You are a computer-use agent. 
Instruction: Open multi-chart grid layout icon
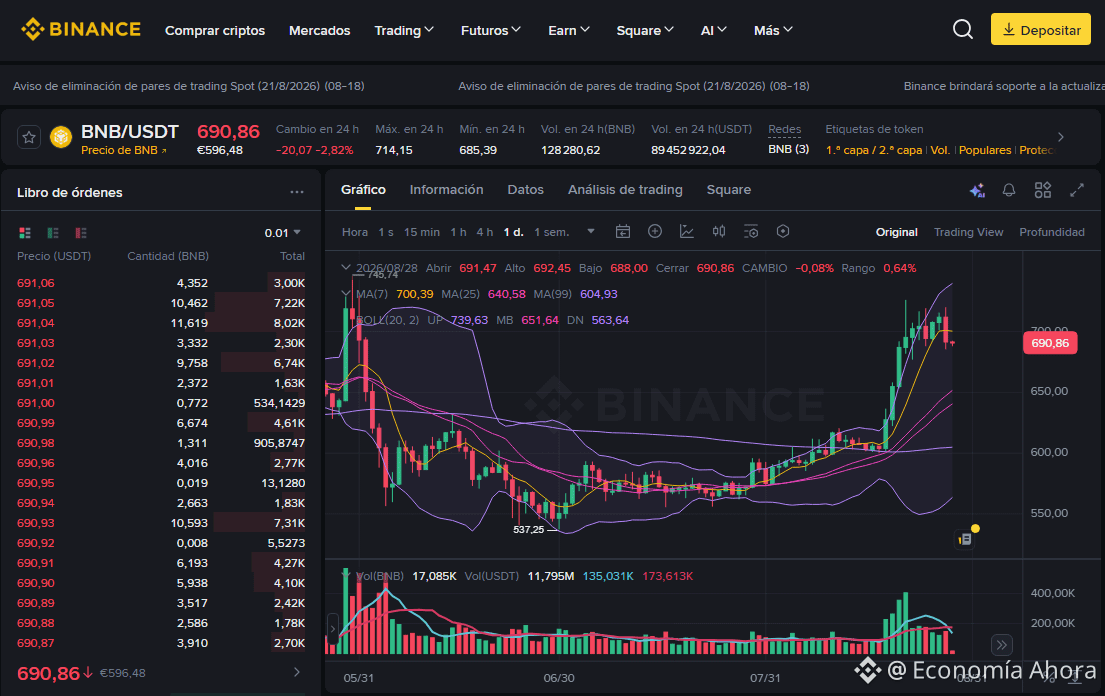coord(1043,190)
